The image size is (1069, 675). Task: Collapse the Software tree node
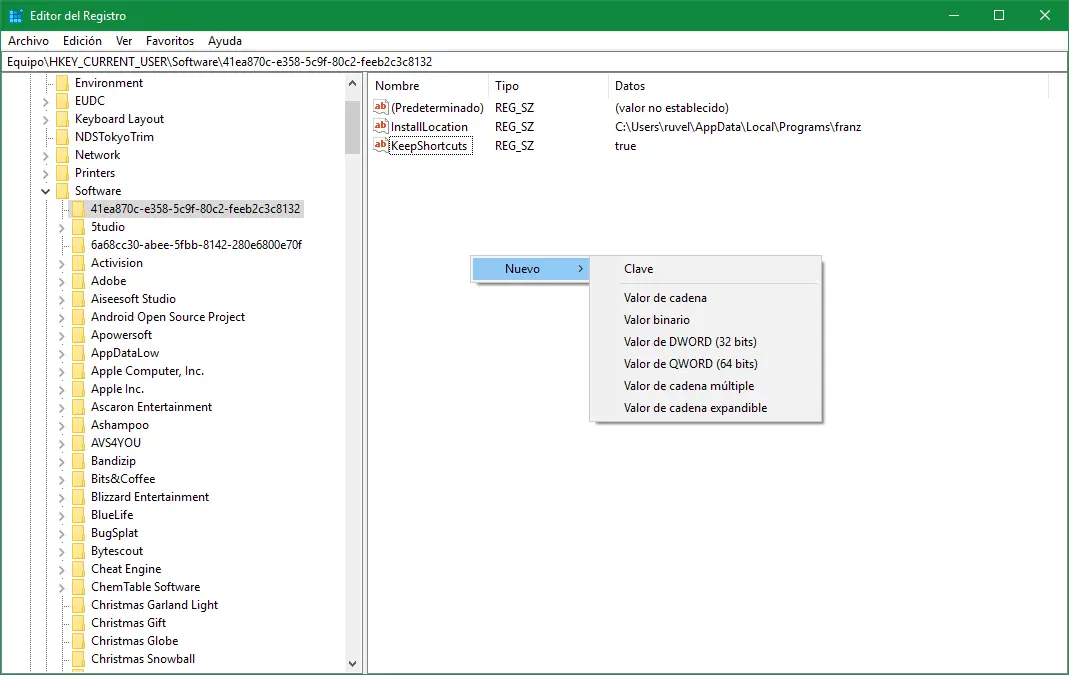pyautogui.click(x=46, y=191)
